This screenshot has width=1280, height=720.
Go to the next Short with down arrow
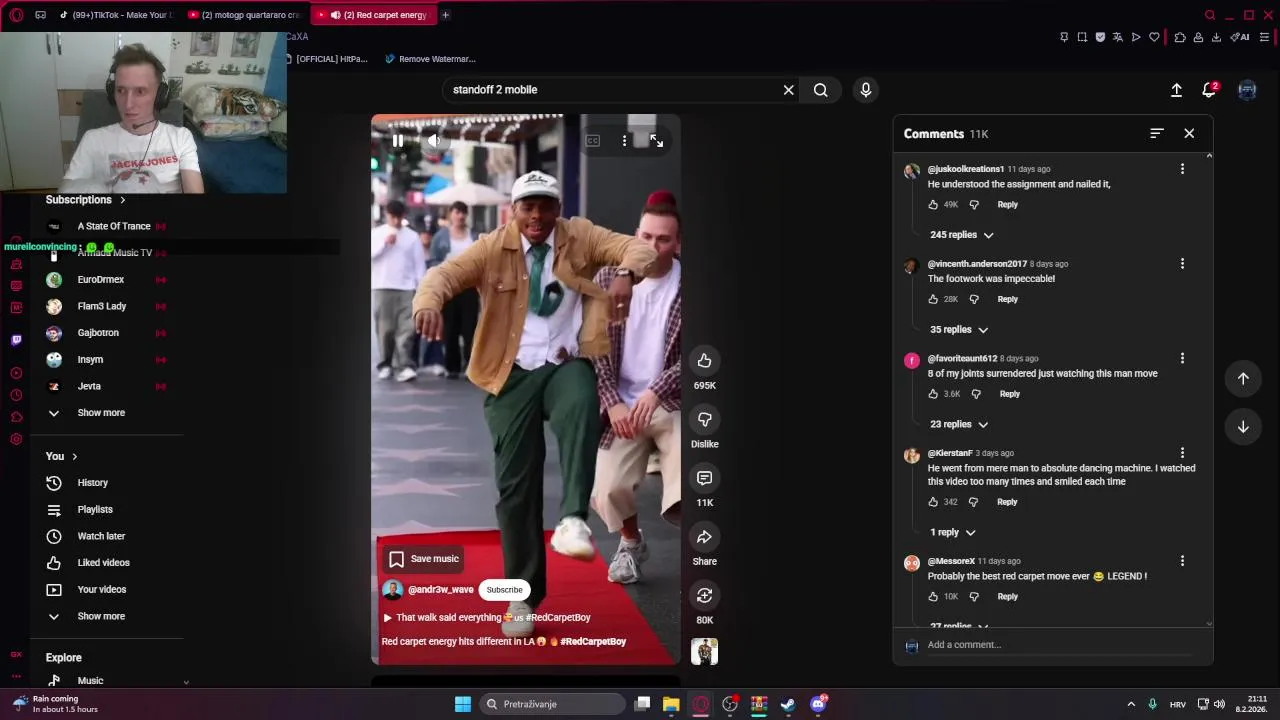1243,427
